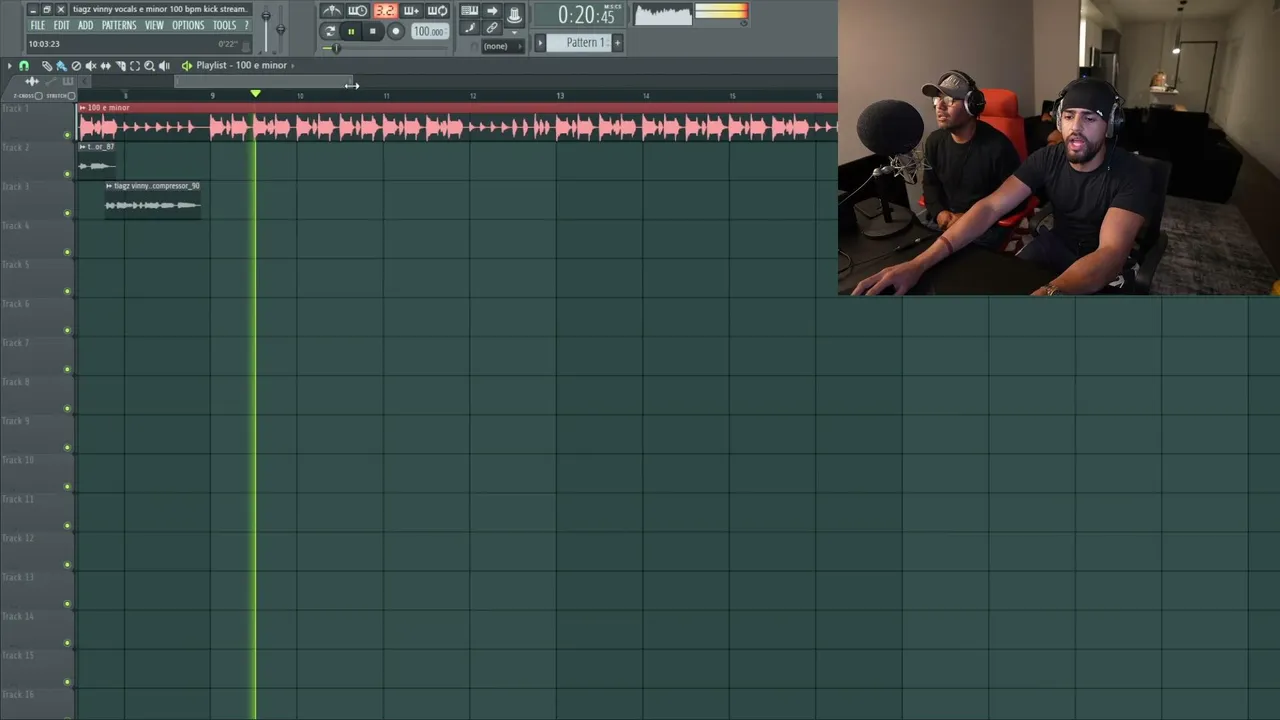
Task: Open the FILE menu
Action: click(x=37, y=26)
